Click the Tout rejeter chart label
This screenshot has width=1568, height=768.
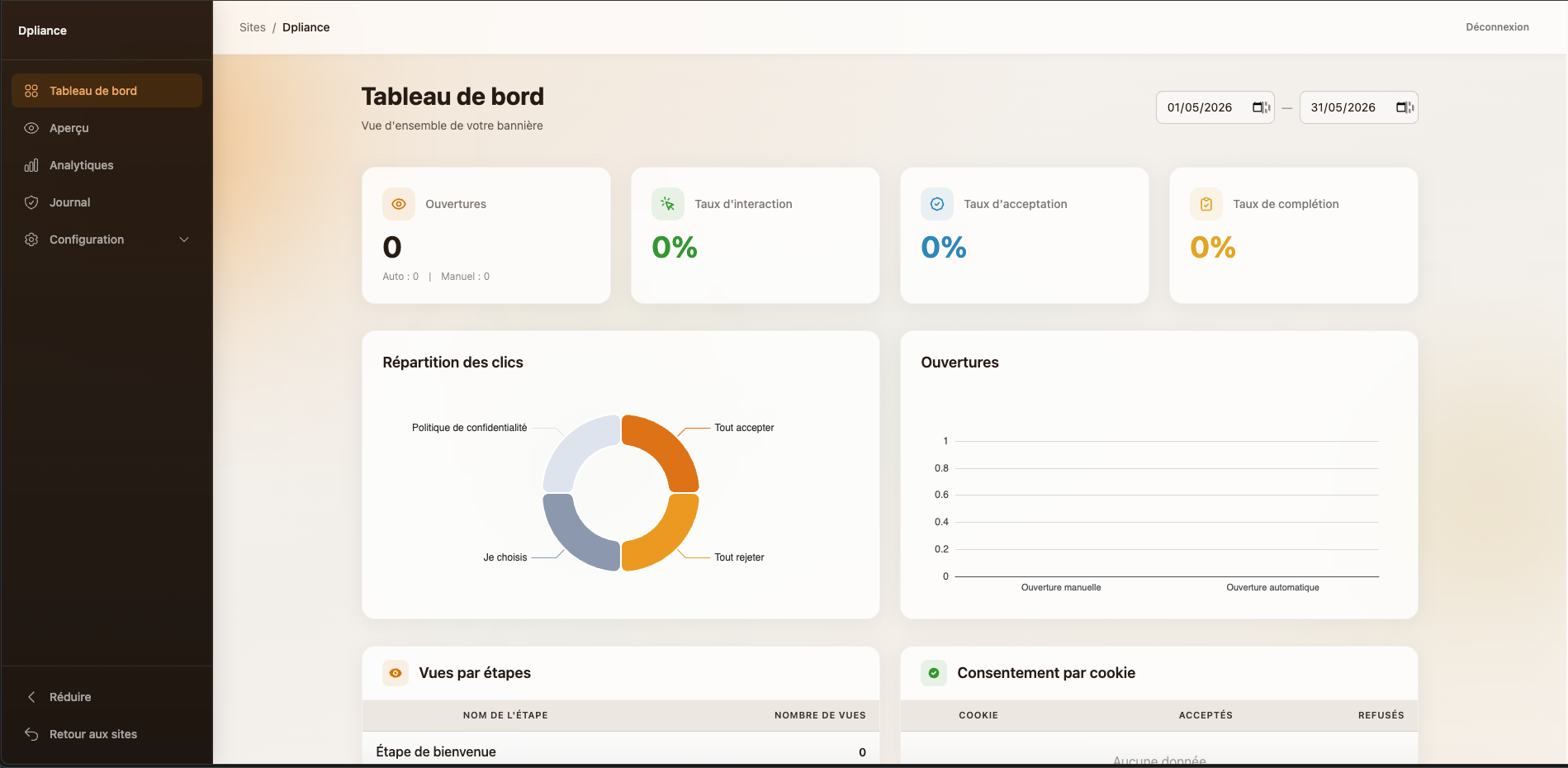point(739,557)
